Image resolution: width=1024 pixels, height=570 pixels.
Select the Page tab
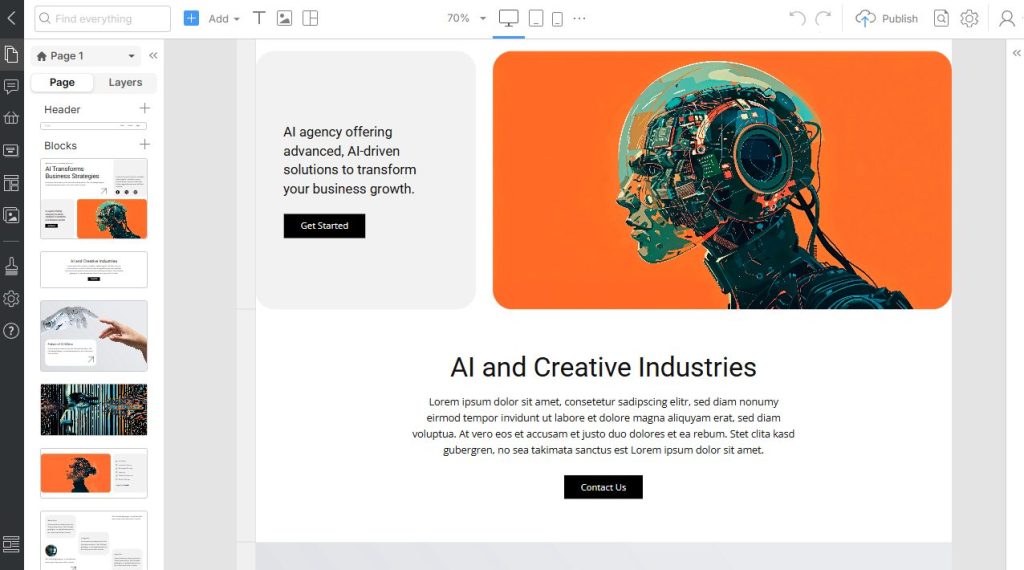click(x=62, y=83)
